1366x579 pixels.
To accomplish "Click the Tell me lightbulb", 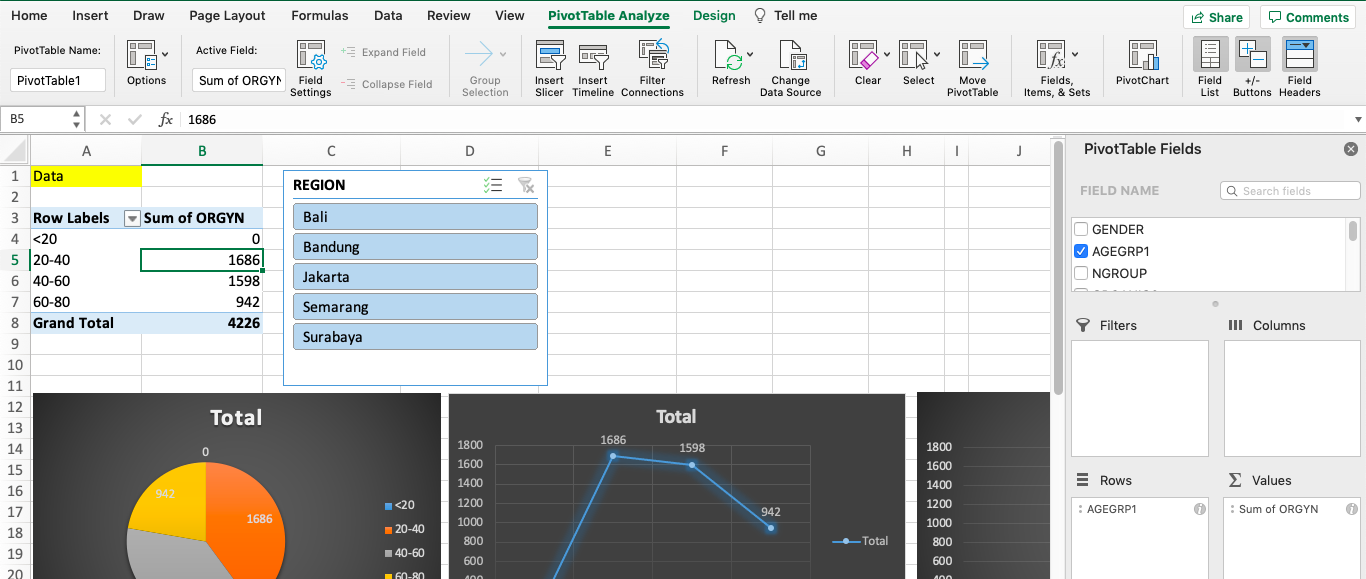I will tap(760, 16).
